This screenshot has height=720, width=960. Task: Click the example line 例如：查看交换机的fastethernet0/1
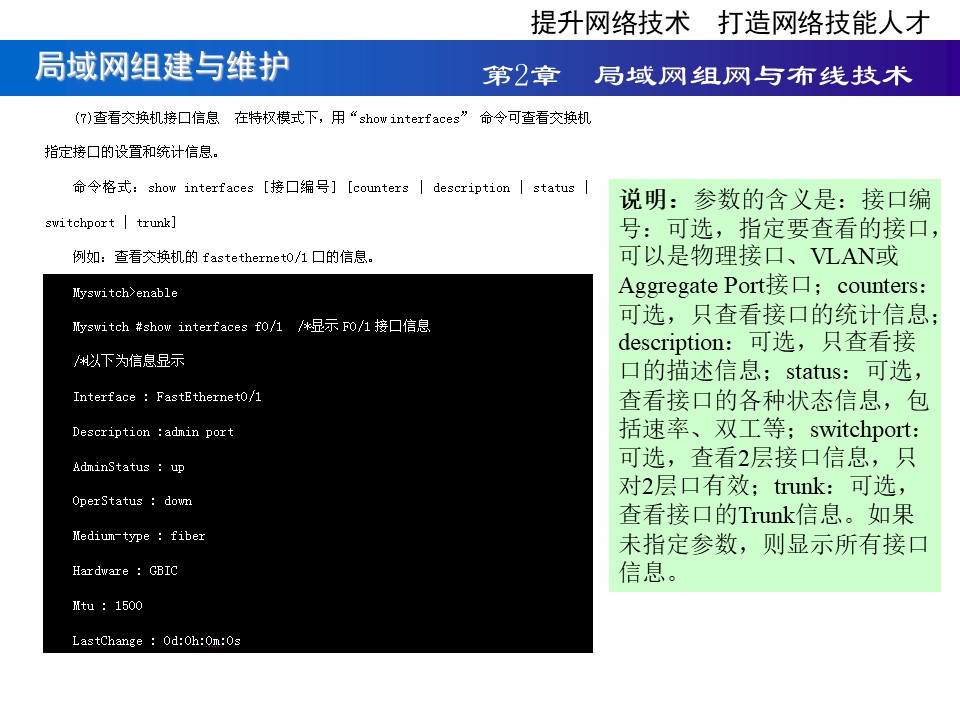223,257
